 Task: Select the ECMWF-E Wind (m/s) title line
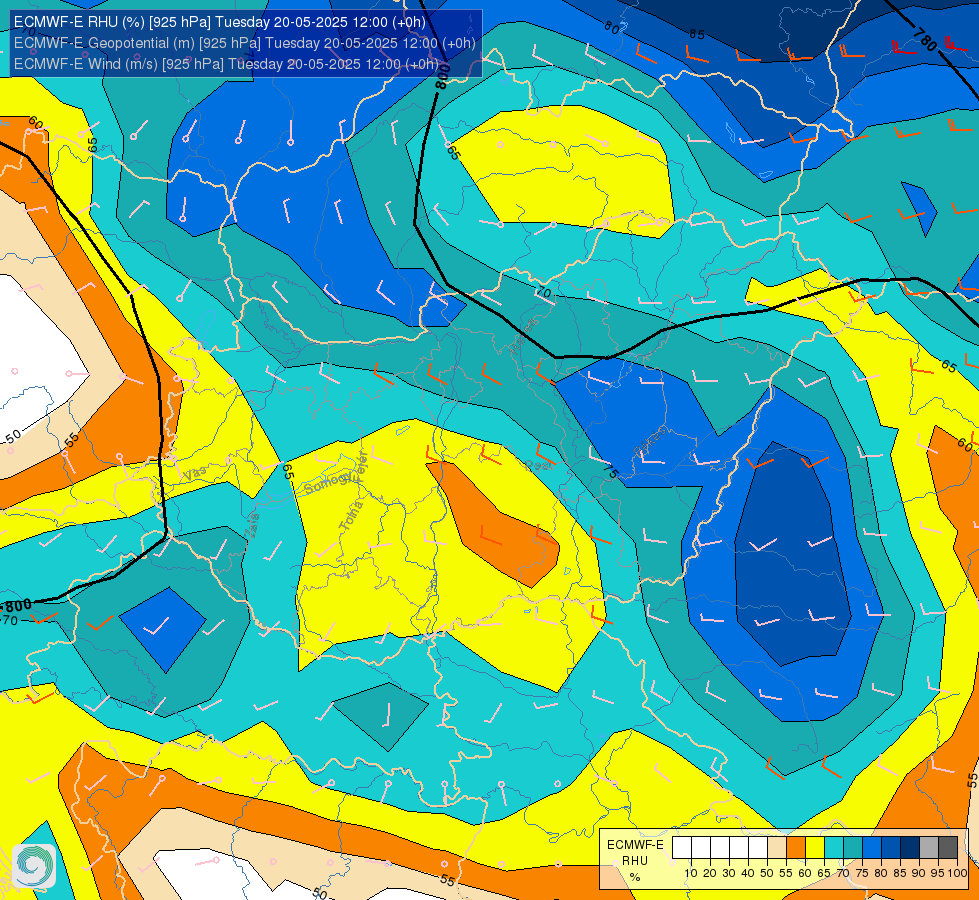[x=226, y=64]
